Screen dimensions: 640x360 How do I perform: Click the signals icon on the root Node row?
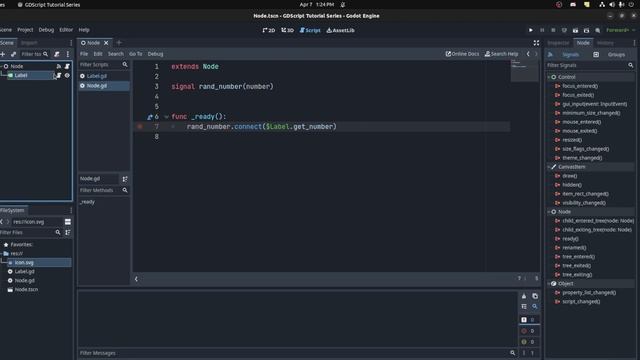coord(59,66)
